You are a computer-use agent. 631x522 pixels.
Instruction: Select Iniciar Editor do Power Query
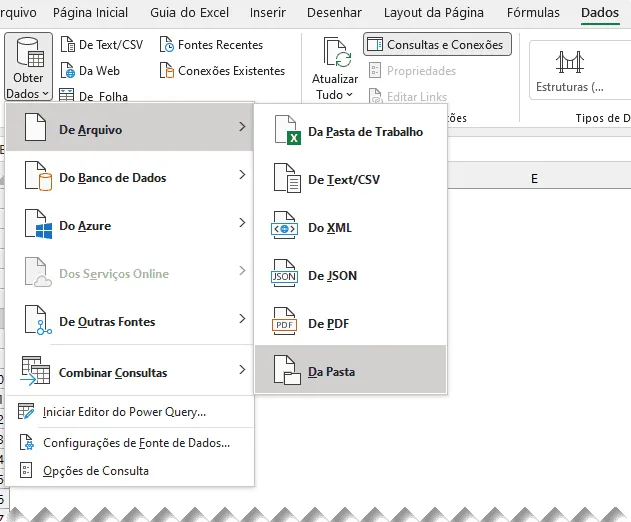pos(130,412)
